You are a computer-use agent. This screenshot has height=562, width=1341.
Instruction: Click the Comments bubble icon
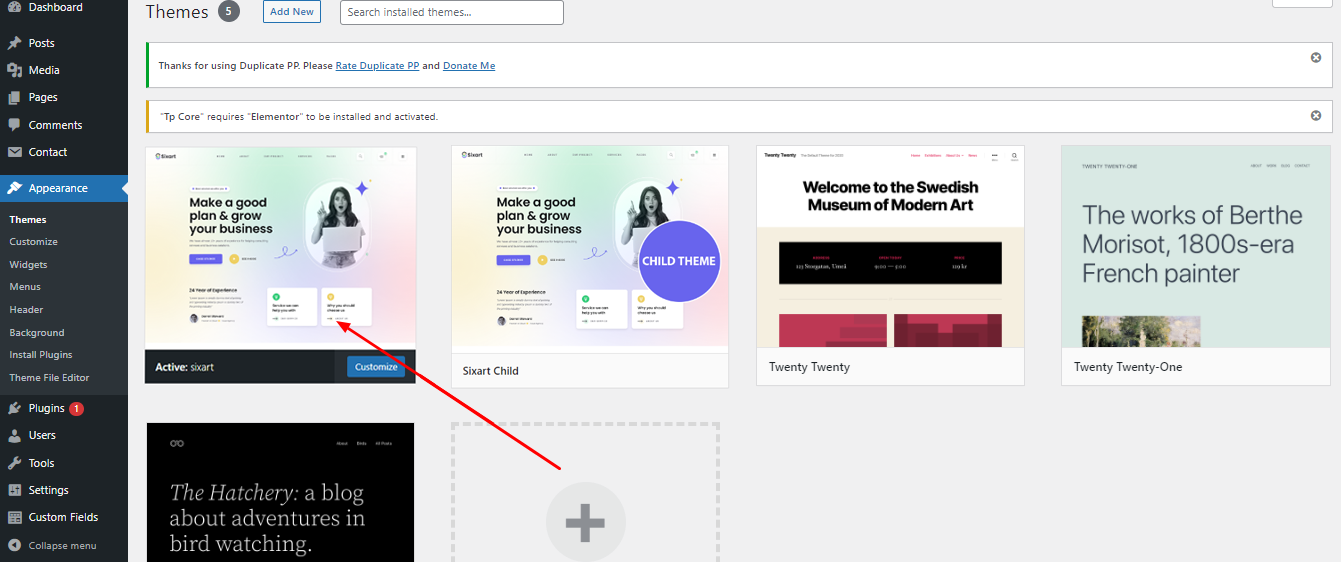[14, 125]
